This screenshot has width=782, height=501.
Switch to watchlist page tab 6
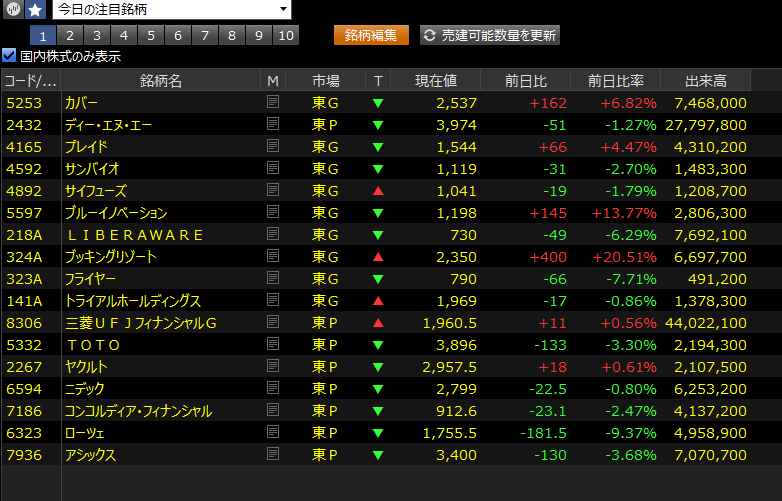[x=178, y=35]
